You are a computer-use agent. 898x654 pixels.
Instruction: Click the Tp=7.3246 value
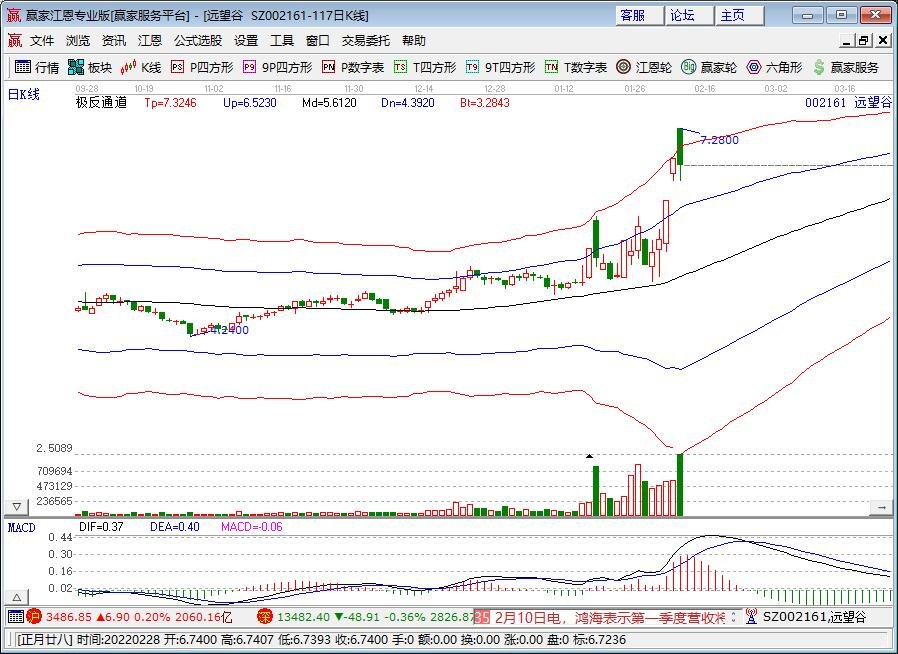pos(170,103)
